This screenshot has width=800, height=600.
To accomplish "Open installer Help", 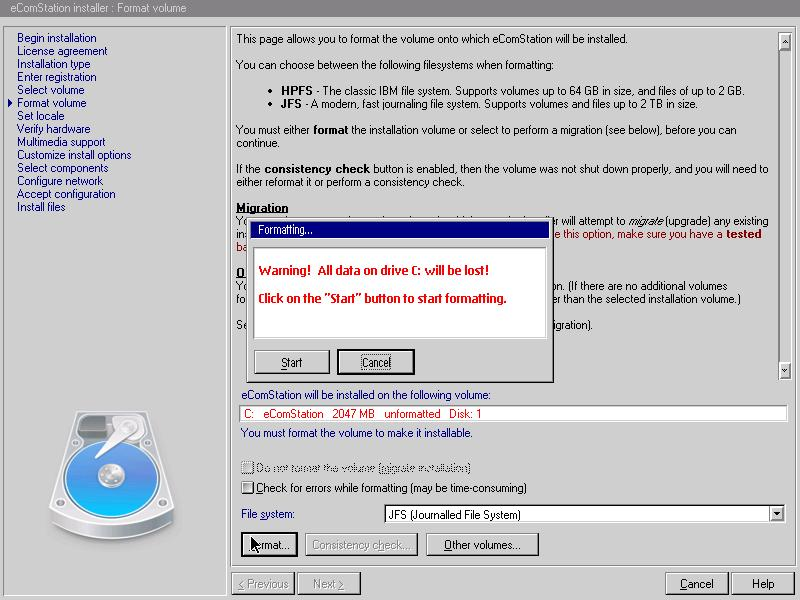I will [x=763, y=584].
